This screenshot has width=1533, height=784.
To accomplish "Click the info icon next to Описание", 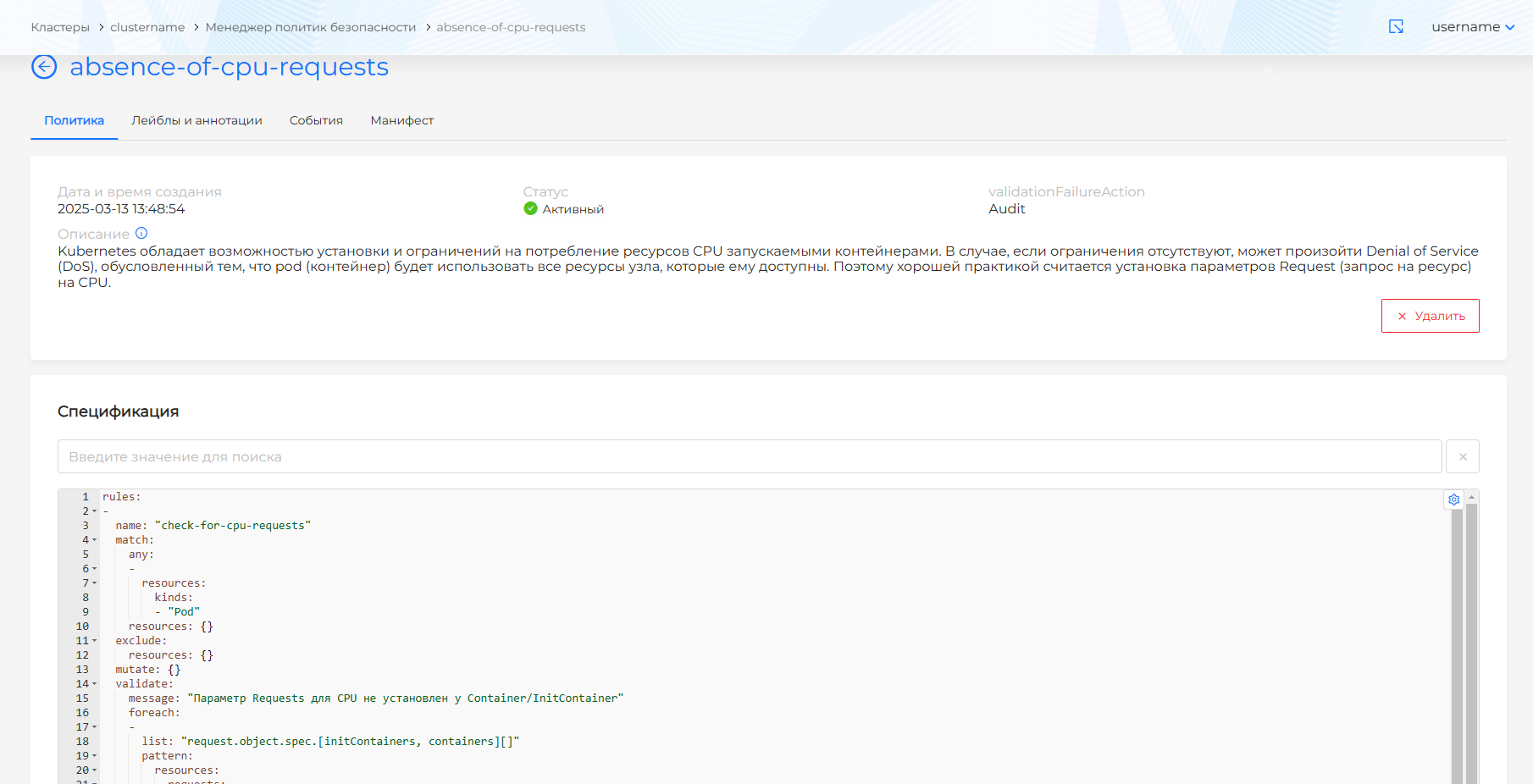I will pos(141,234).
